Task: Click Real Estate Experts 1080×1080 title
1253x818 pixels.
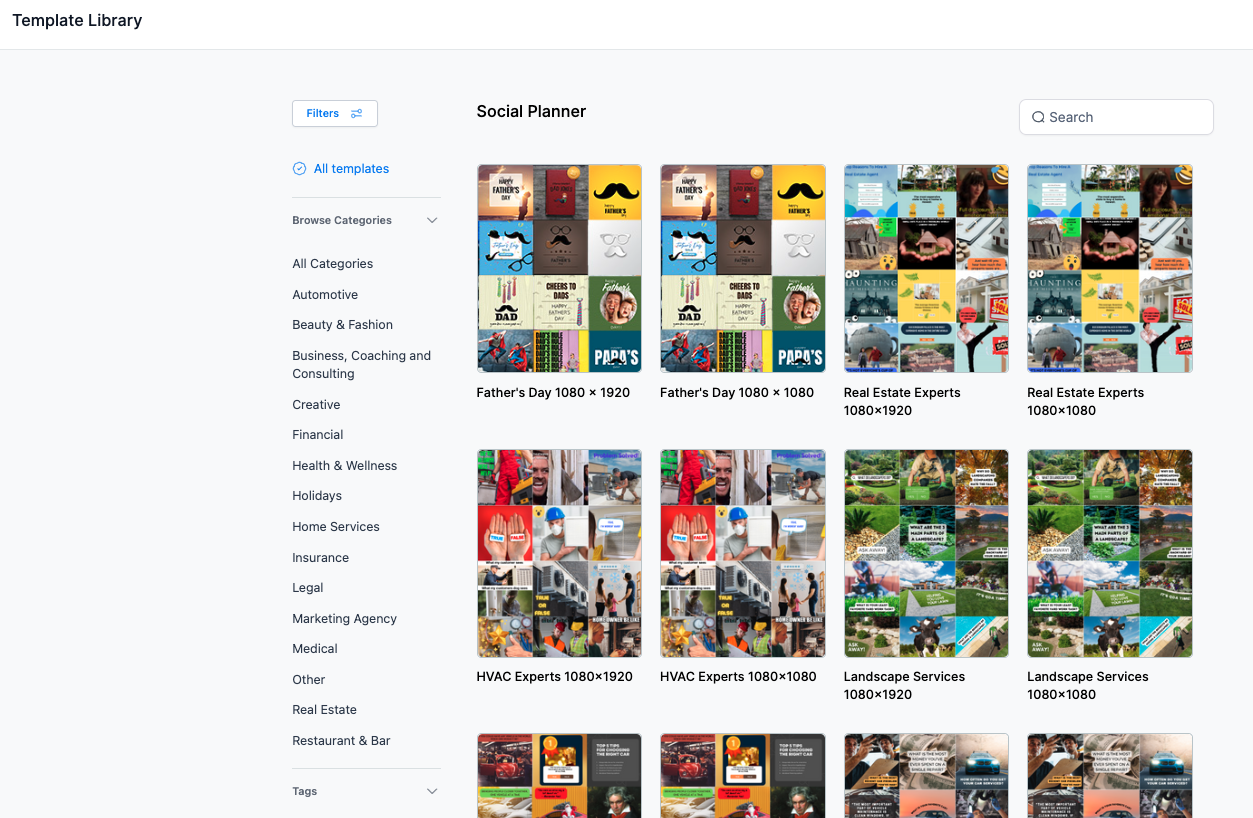Action: point(1086,402)
